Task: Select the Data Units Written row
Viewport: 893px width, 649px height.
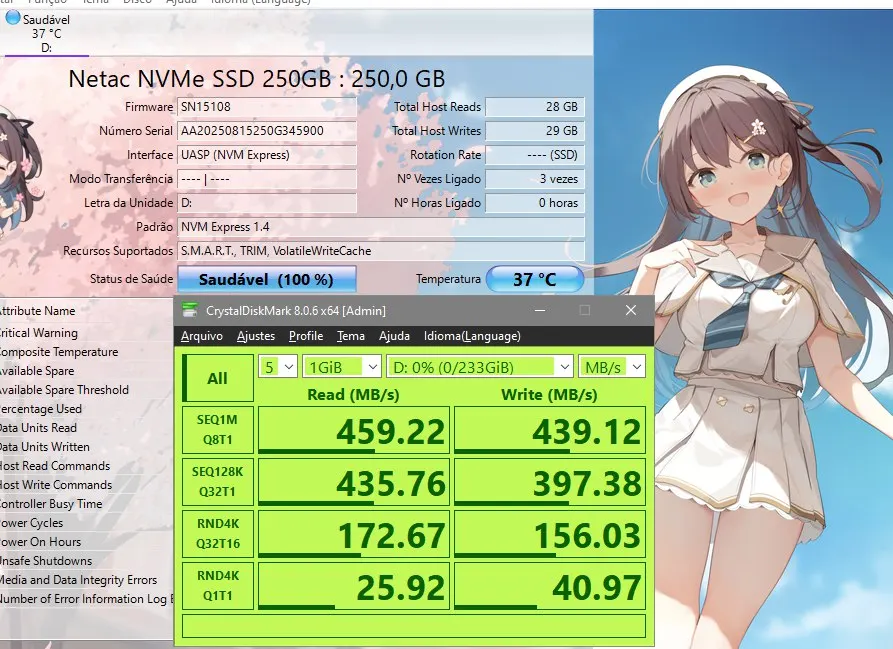Action: click(87, 446)
